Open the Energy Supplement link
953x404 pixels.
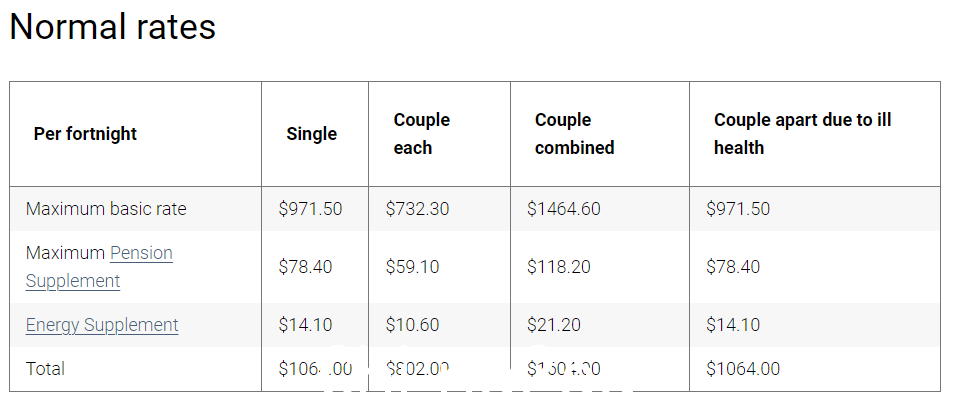click(x=102, y=325)
